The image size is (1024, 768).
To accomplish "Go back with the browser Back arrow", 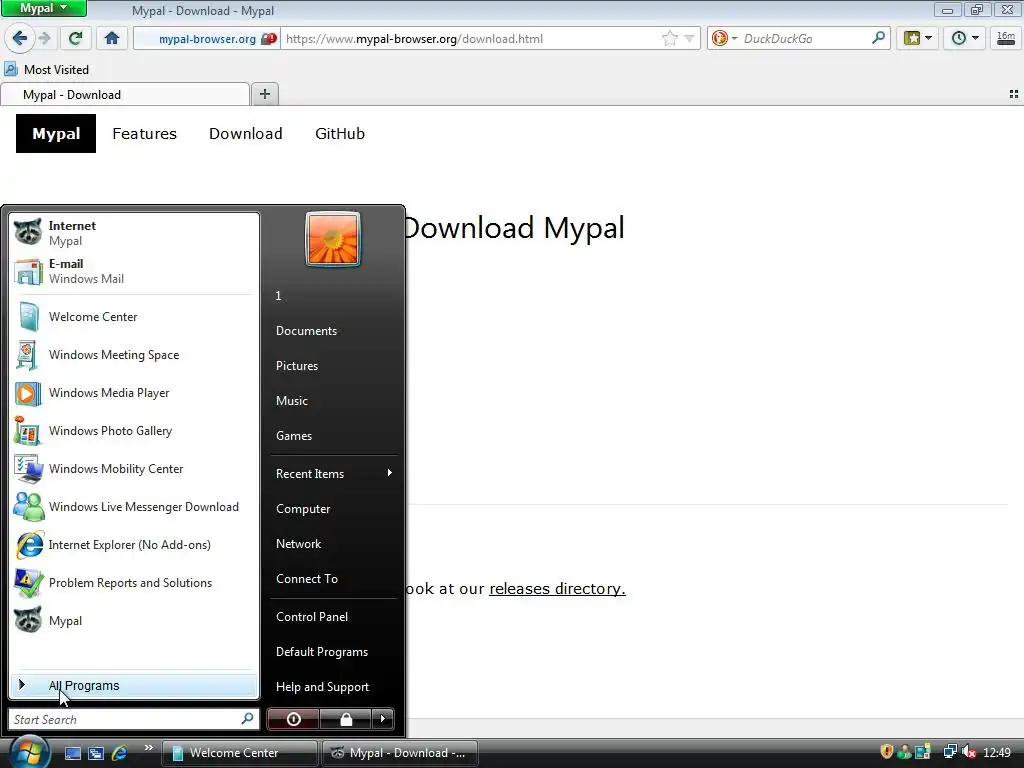I will point(20,39).
